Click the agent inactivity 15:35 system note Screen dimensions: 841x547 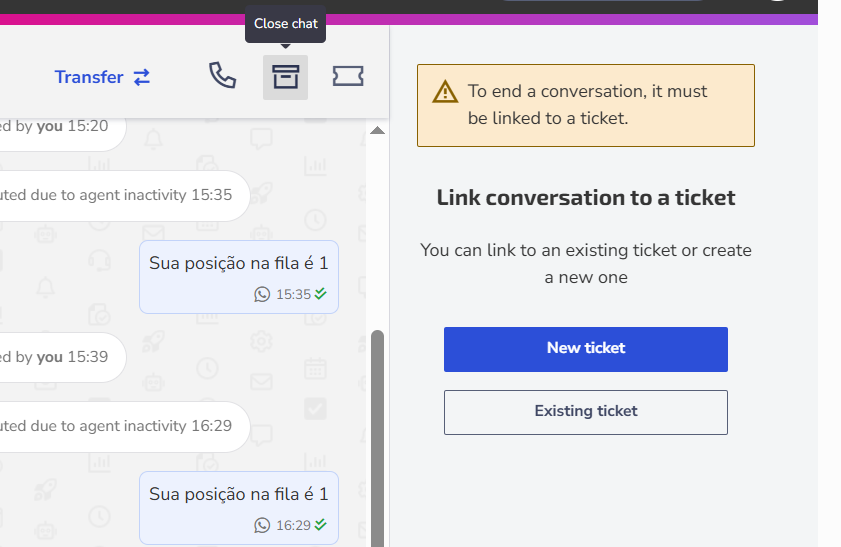[x=123, y=196]
